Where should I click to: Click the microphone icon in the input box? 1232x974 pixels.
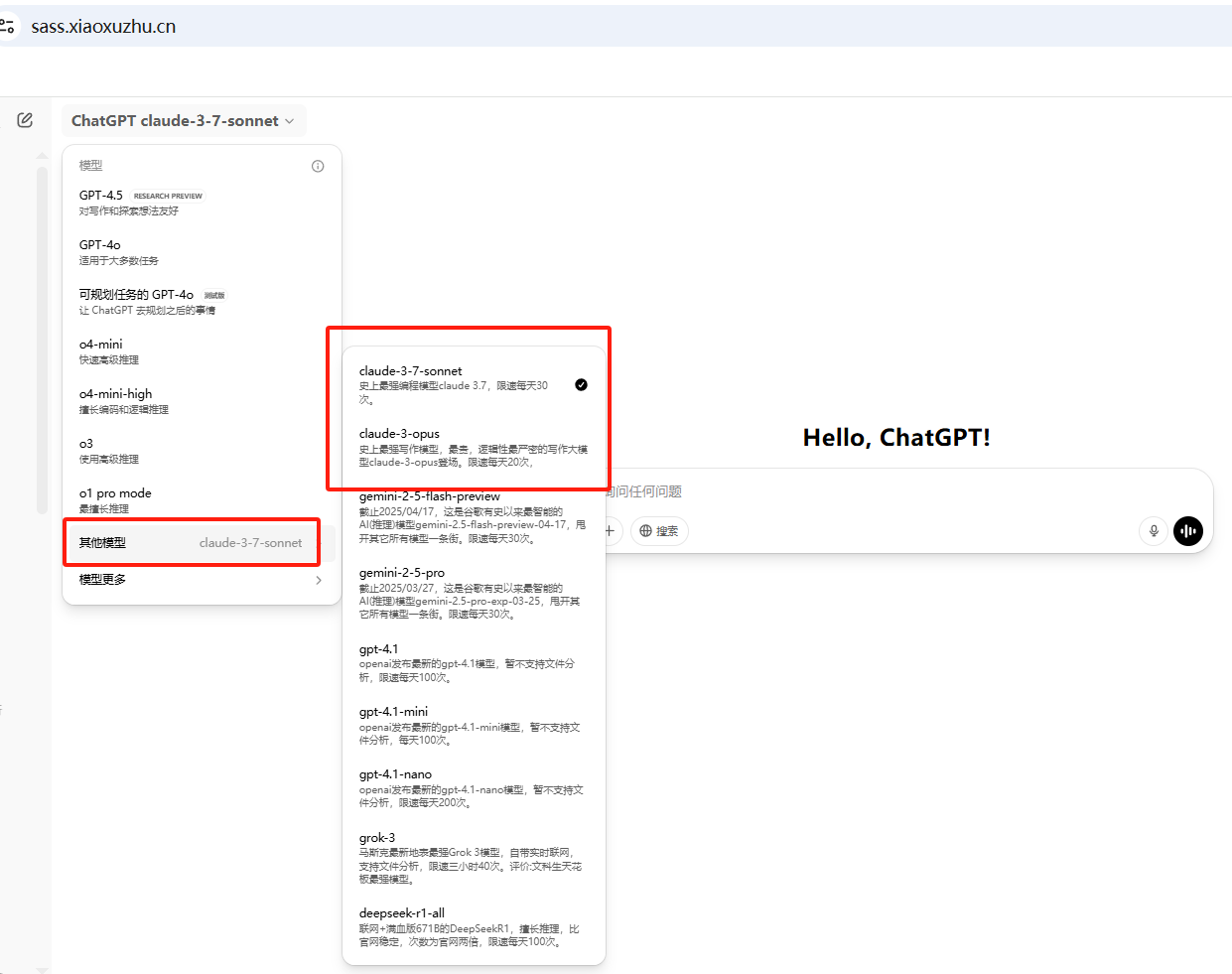click(x=1153, y=531)
